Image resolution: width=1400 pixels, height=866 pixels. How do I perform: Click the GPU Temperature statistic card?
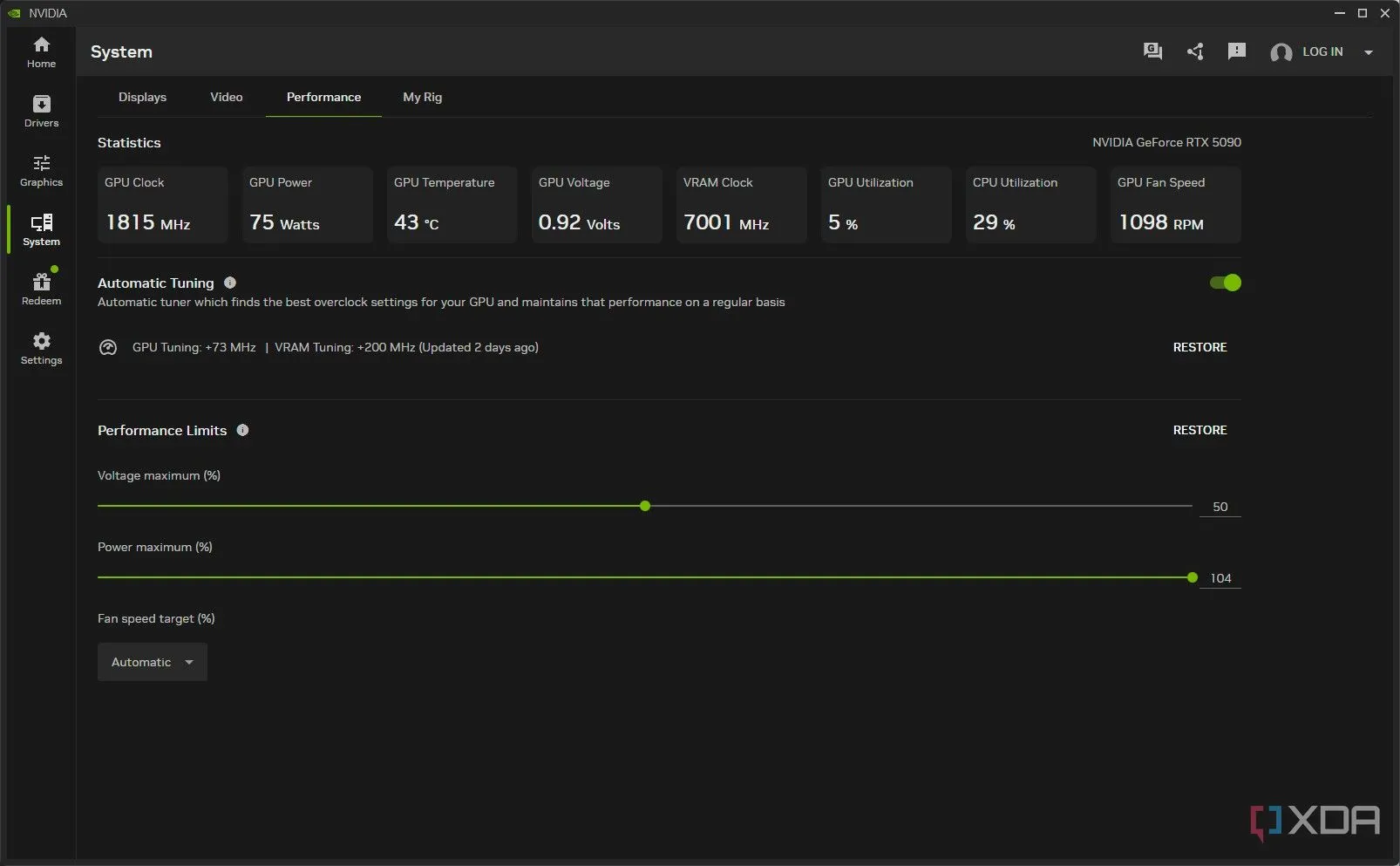coord(452,205)
